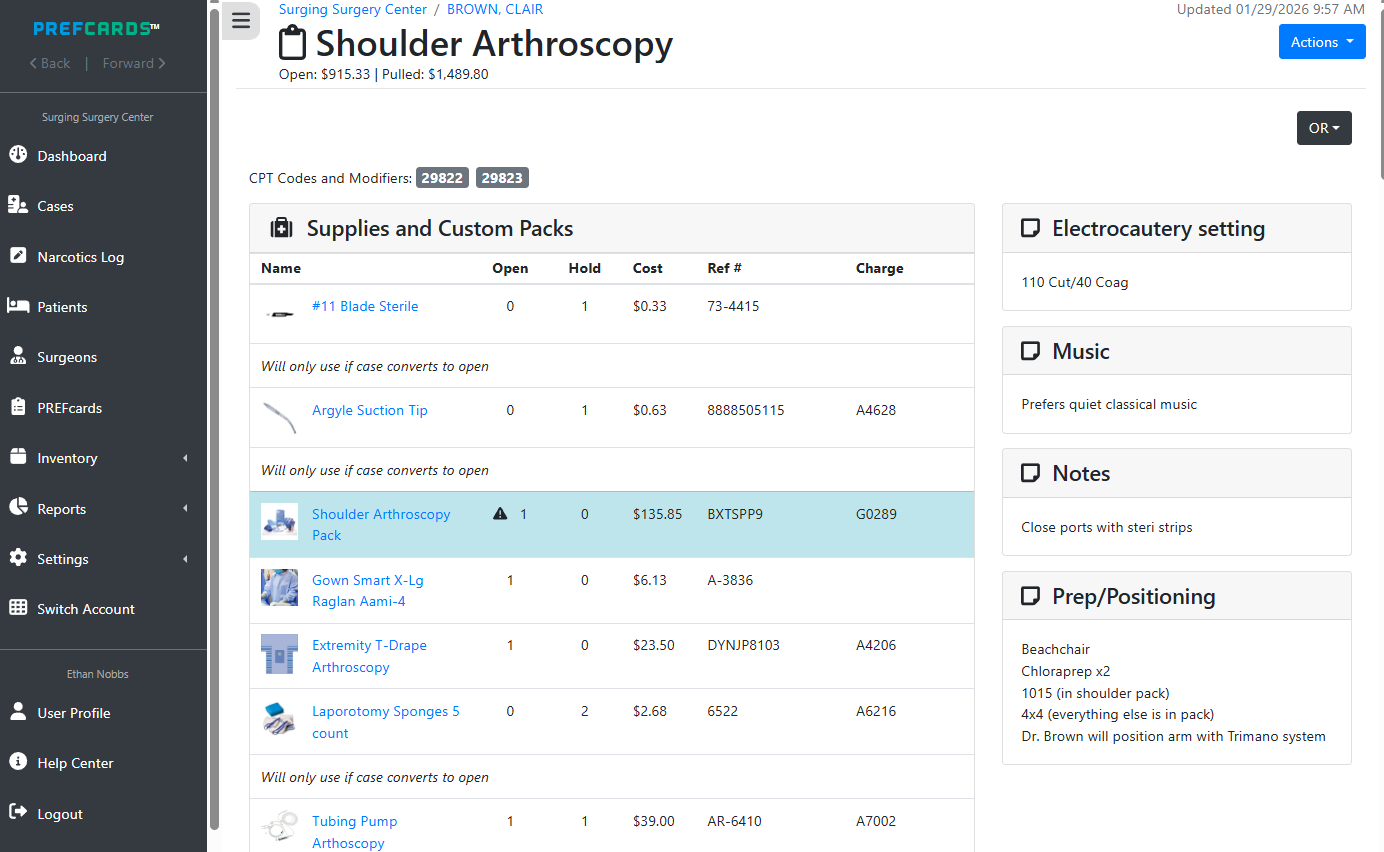The image size is (1384, 852).
Task: Open the Surgeons section
Action: (67, 357)
